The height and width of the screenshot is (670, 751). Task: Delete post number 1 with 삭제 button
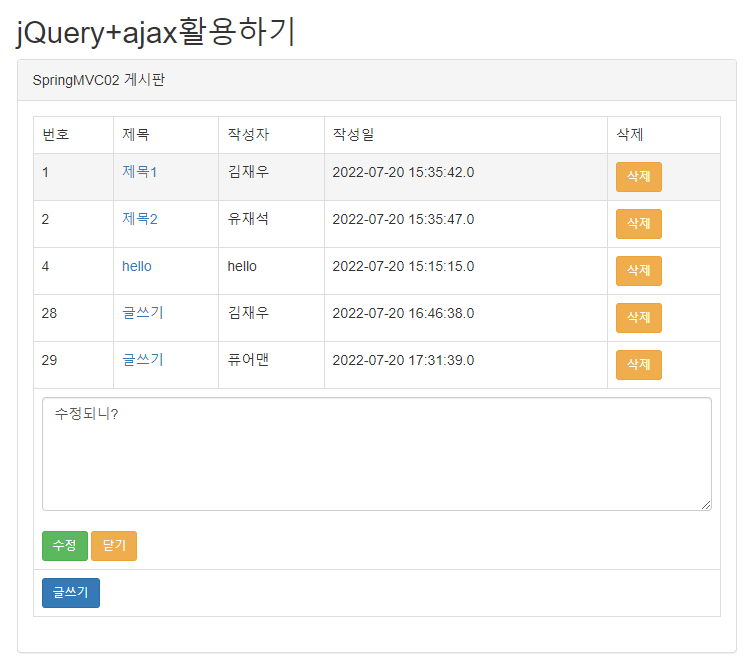pyautogui.click(x=638, y=177)
